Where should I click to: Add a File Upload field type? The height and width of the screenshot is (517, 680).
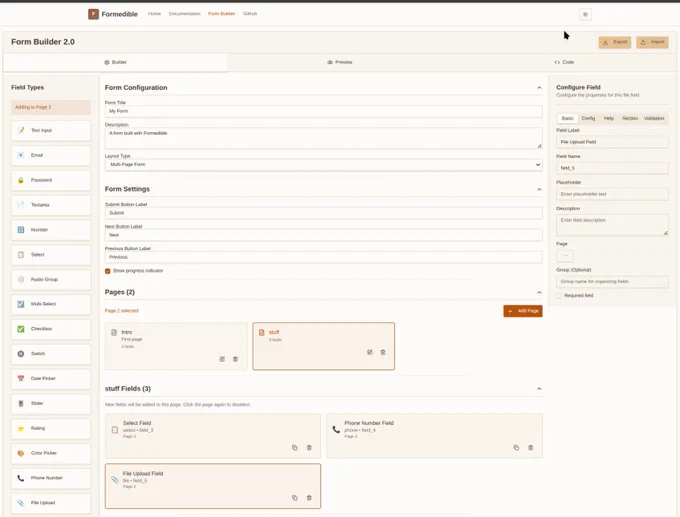click(x=51, y=503)
